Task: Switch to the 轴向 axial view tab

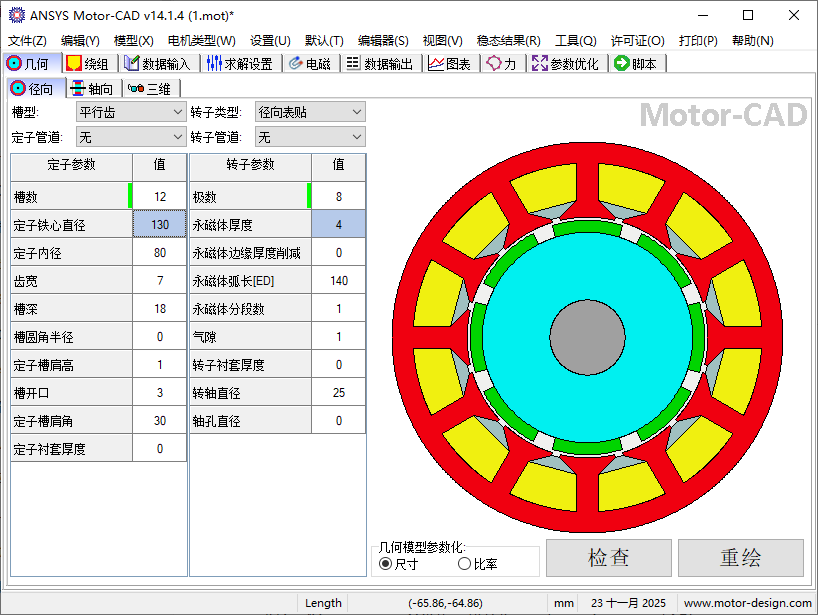Action: tap(93, 89)
